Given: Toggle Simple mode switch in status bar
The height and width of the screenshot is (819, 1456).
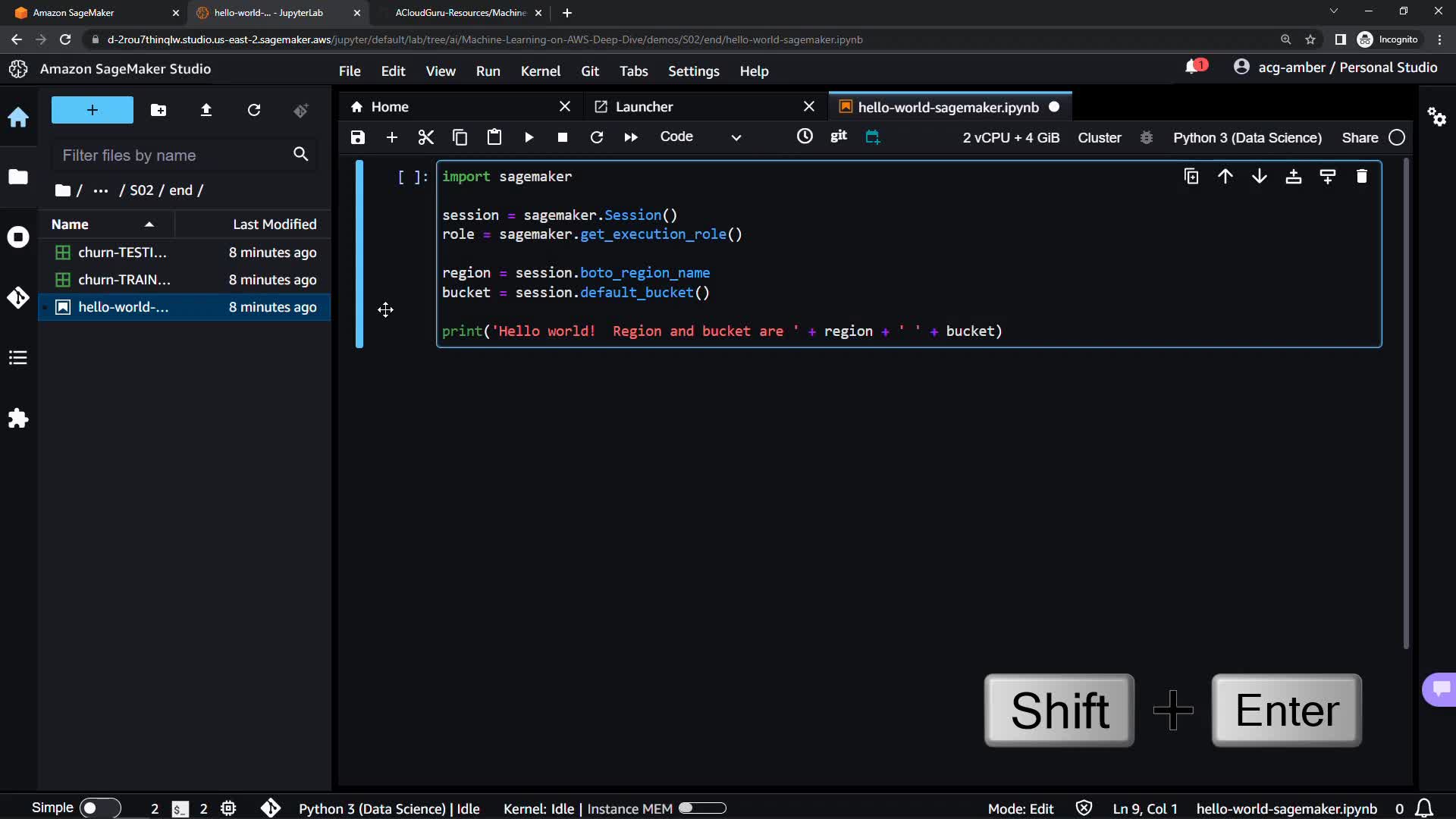Looking at the screenshot, I should [x=99, y=808].
